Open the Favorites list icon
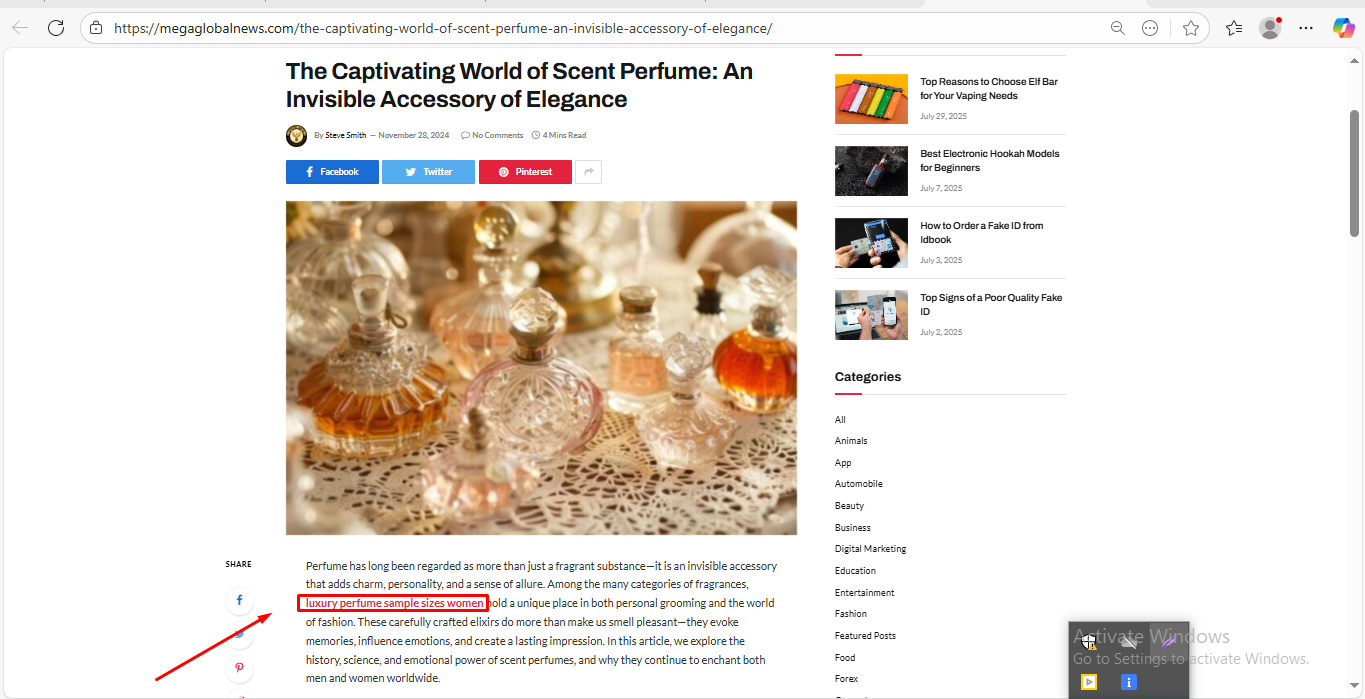 1234,28
